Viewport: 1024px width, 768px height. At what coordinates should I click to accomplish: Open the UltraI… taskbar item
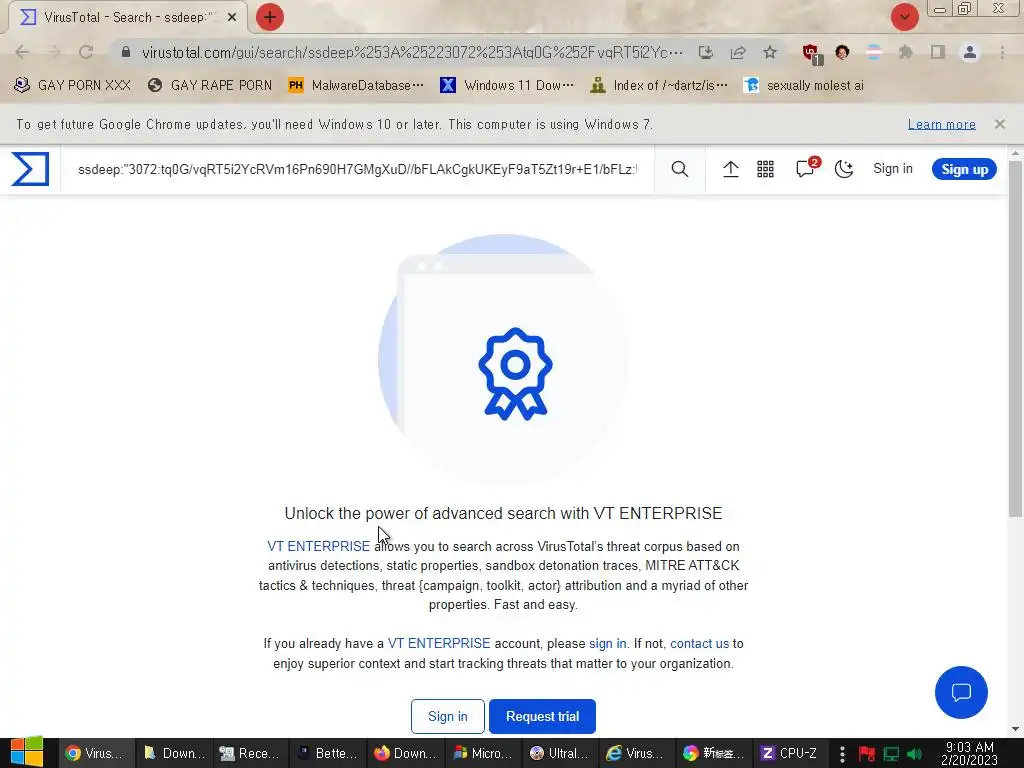click(x=560, y=753)
